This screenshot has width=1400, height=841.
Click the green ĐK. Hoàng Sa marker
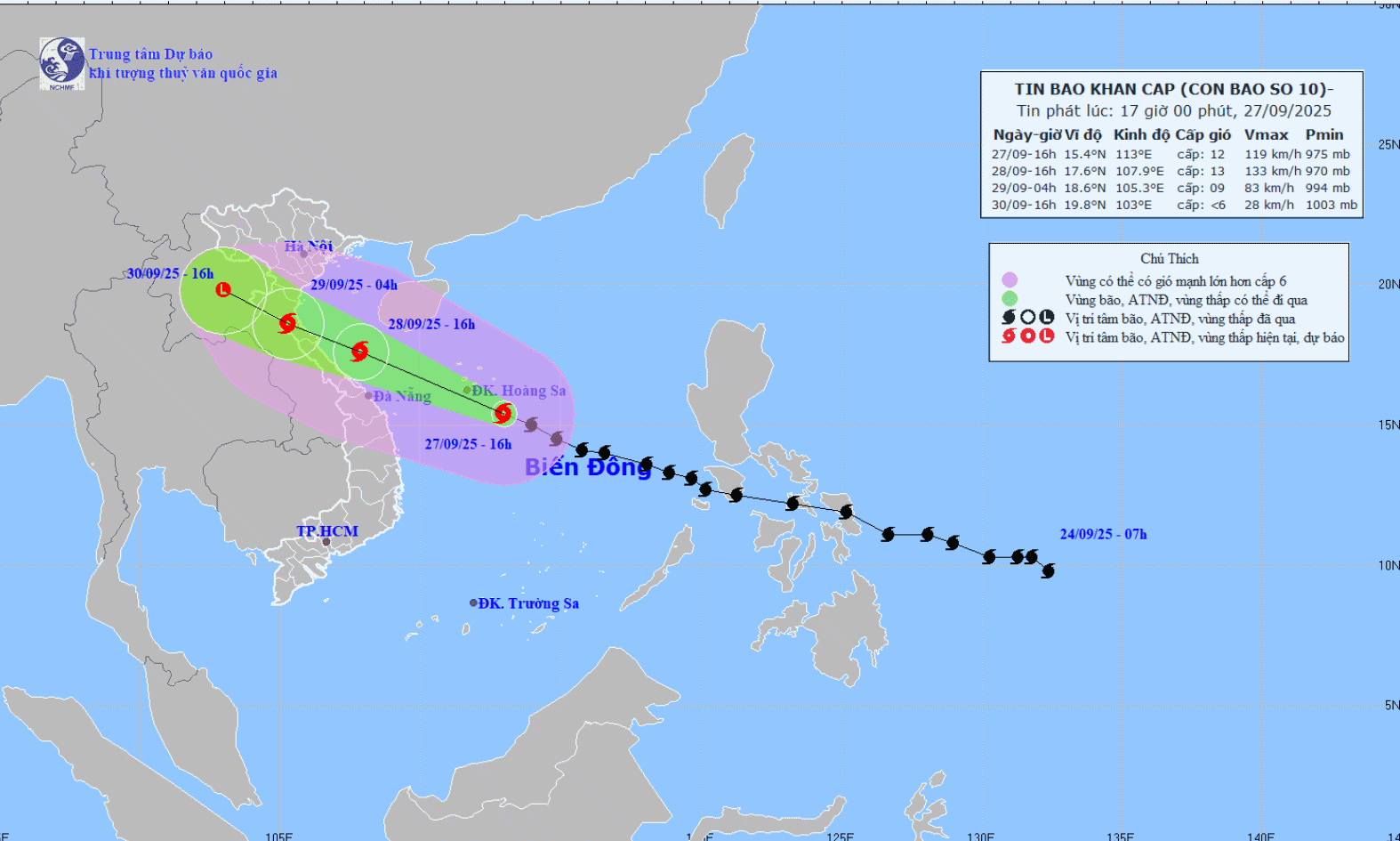467,390
